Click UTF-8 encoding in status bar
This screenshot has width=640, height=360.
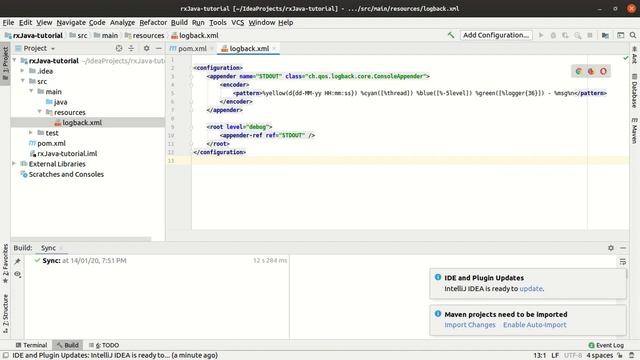[573, 356]
